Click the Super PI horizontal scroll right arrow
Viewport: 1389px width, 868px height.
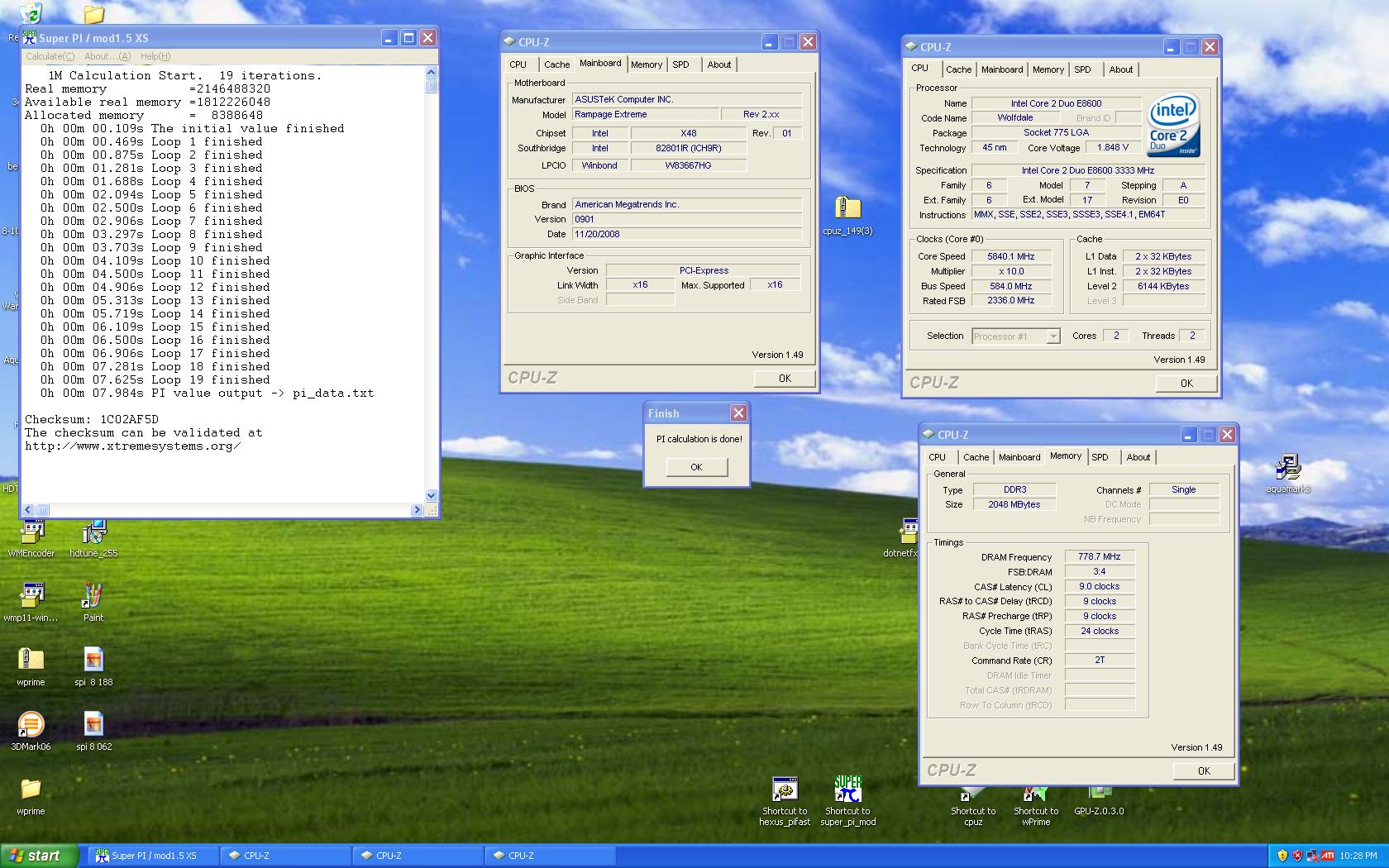coord(417,510)
